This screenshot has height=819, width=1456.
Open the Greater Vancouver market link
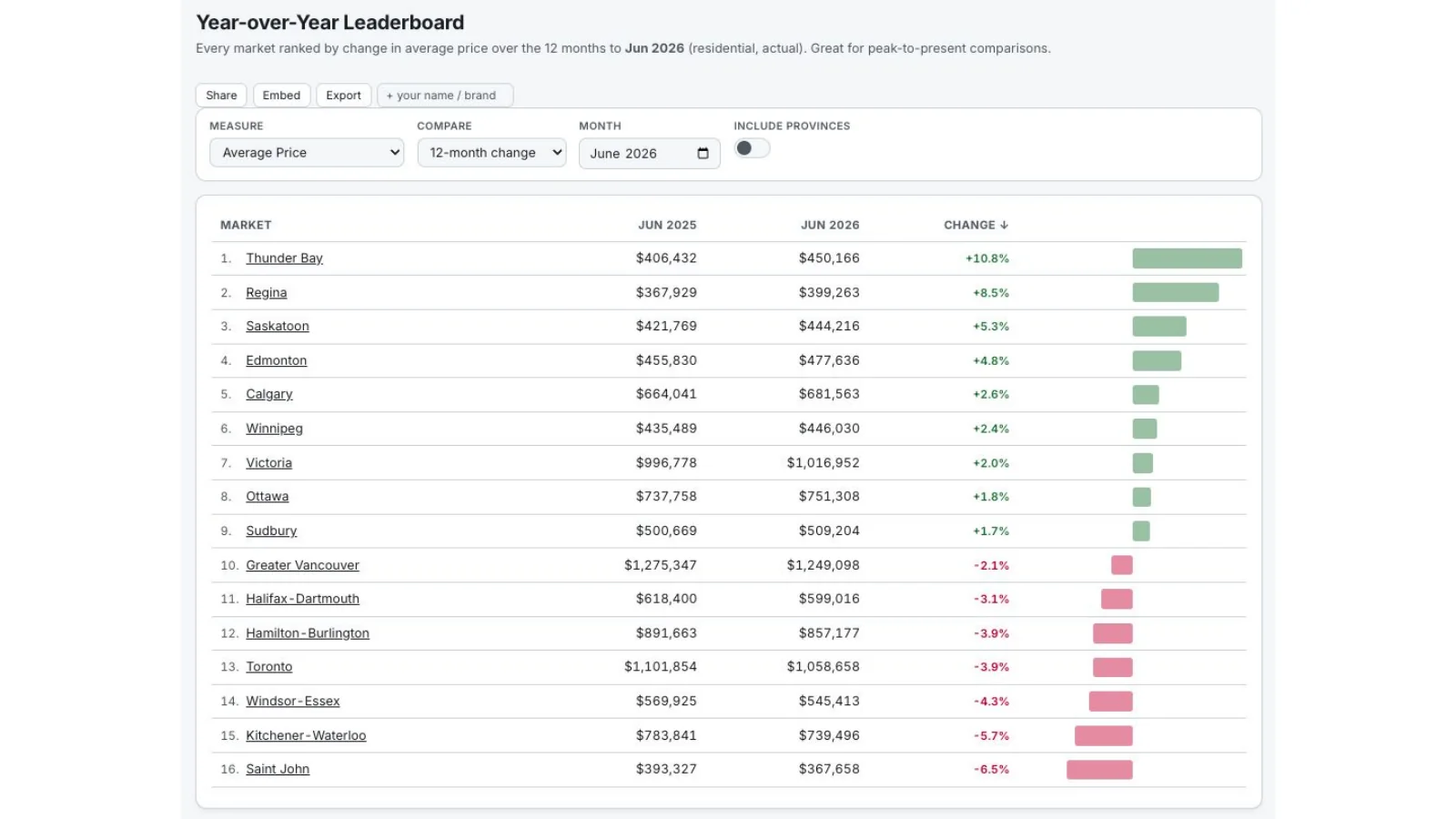302,565
